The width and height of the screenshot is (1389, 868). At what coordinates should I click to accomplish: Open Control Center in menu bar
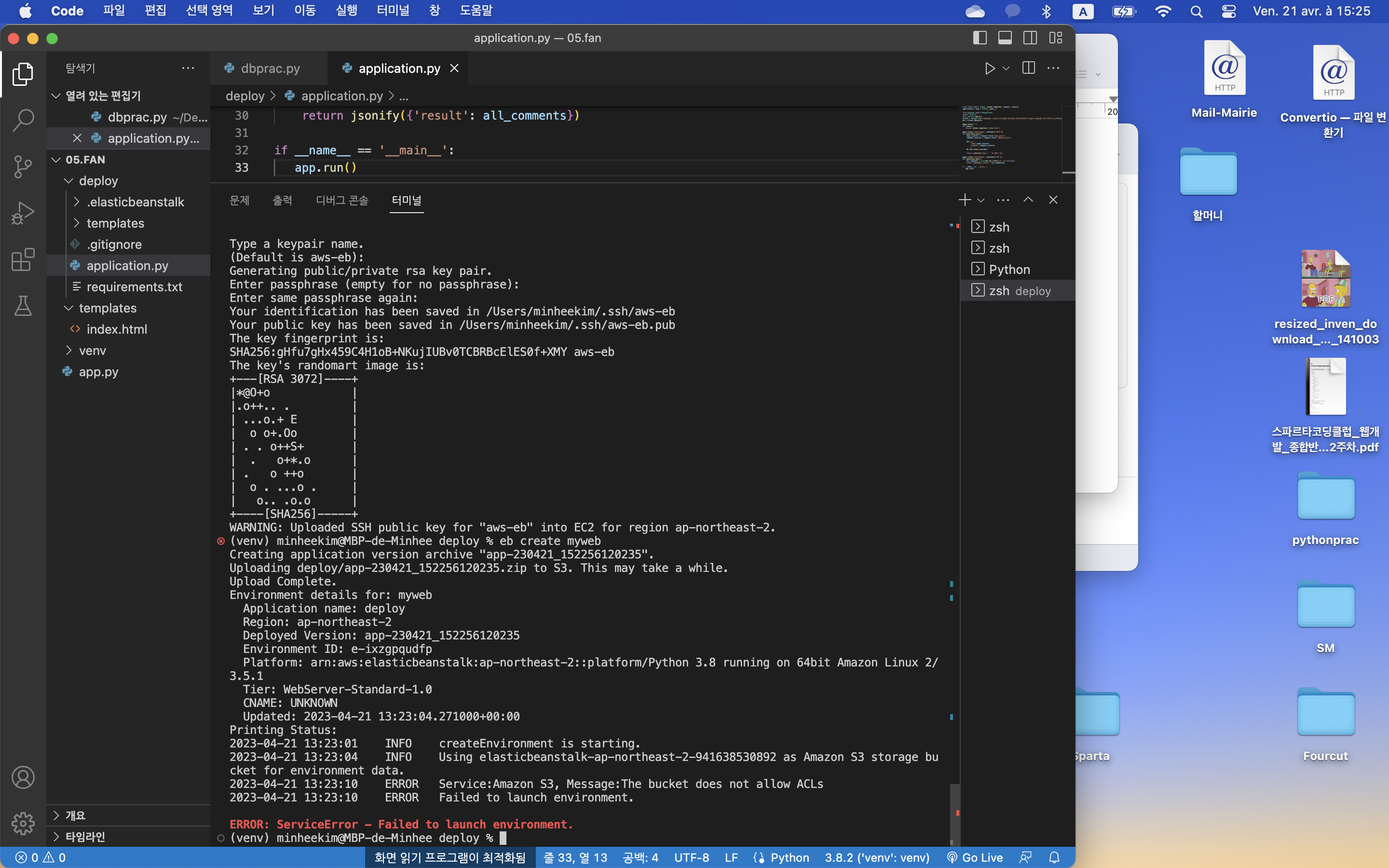pyautogui.click(x=1228, y=12)
